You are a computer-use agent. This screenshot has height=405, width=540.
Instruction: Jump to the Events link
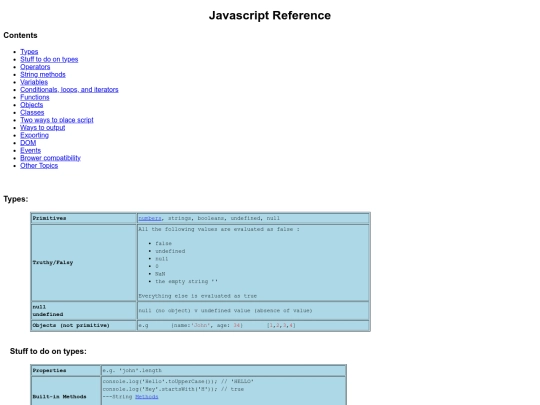pos(31,150)
